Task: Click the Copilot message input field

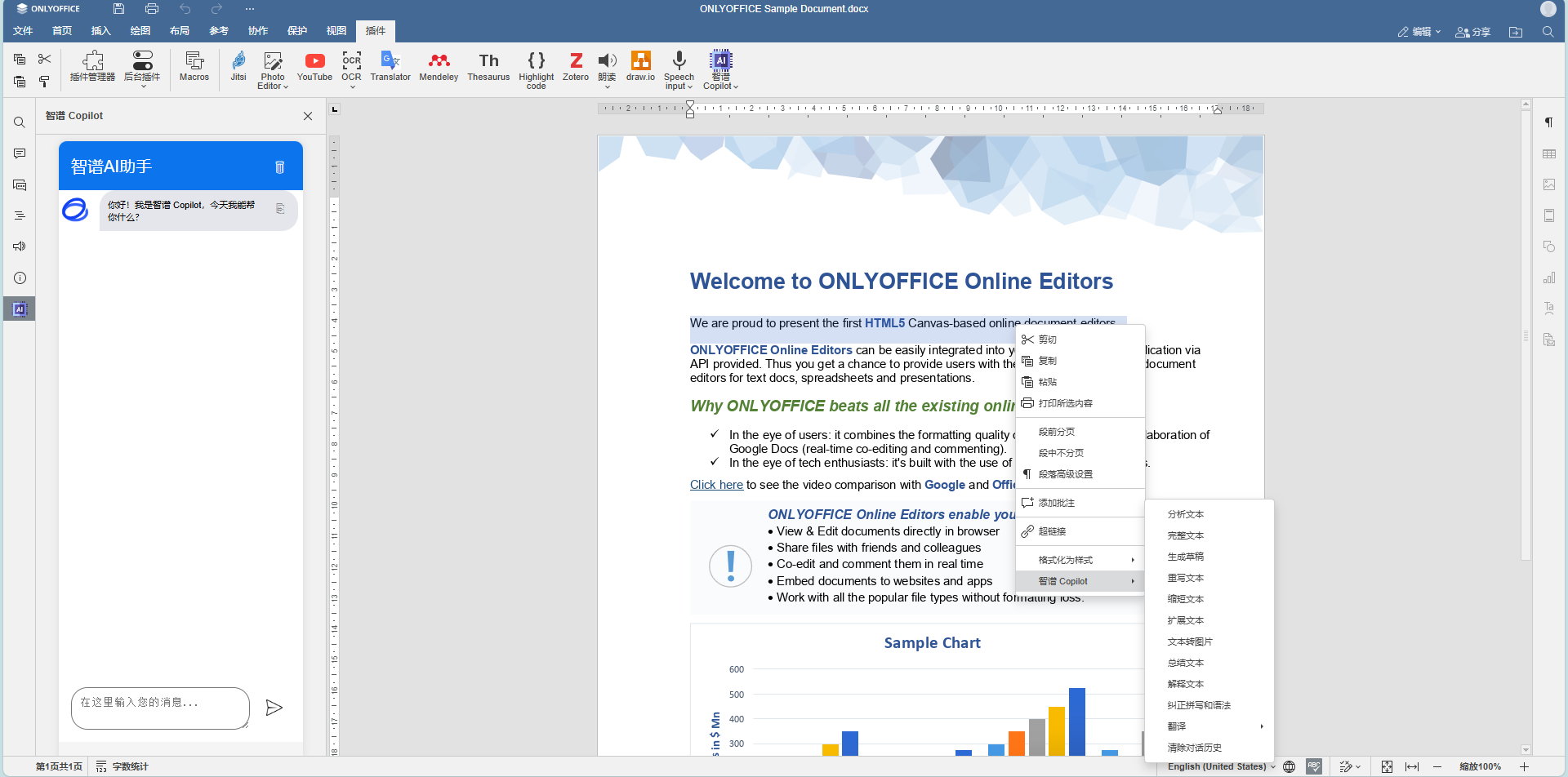Action: (x=160, y=708)
